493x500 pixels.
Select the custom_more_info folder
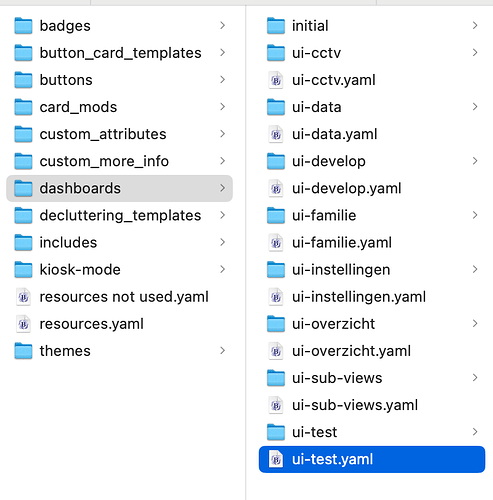point(119,161)
